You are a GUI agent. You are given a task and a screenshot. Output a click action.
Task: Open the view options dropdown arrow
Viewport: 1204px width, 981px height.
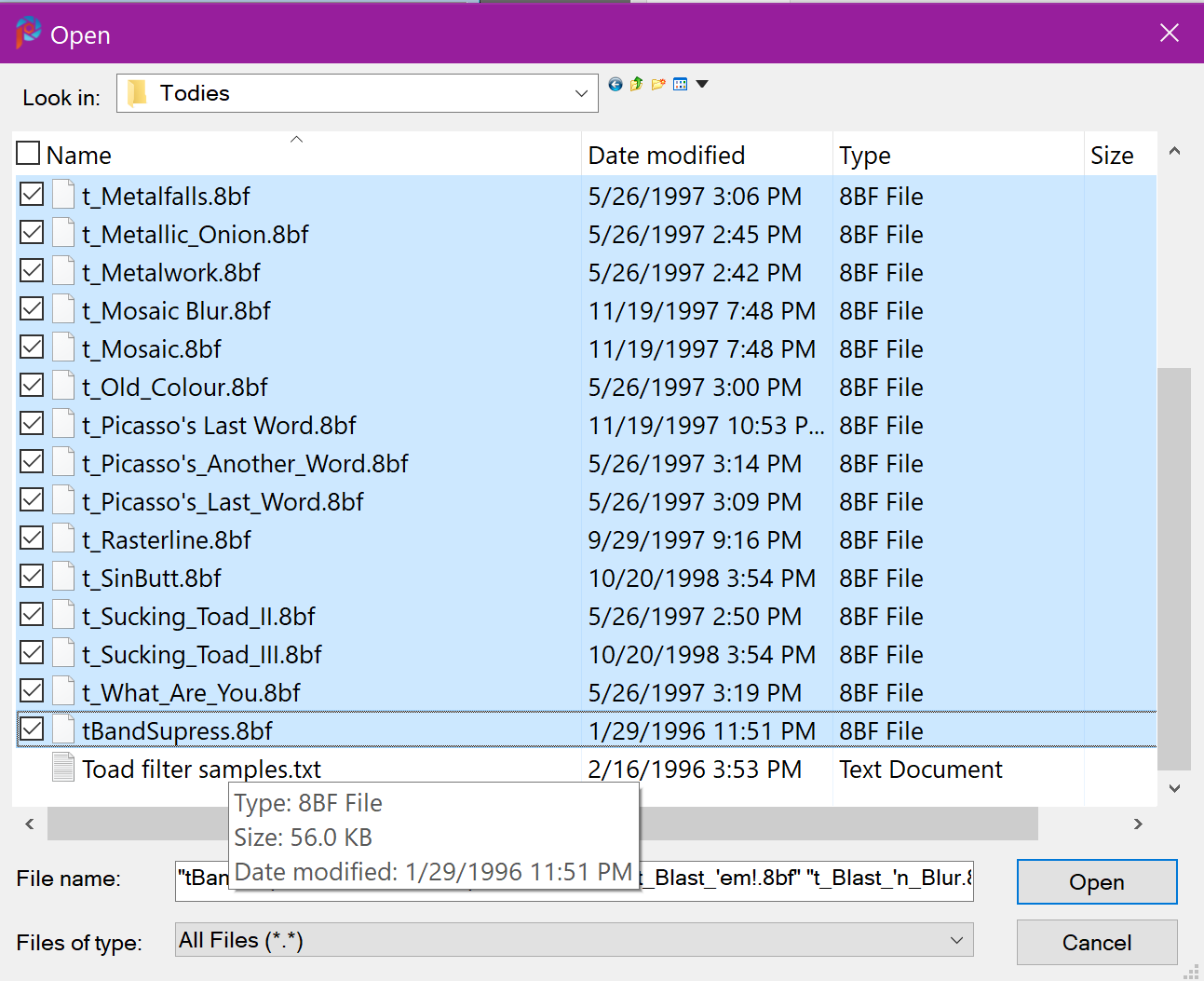703,85
